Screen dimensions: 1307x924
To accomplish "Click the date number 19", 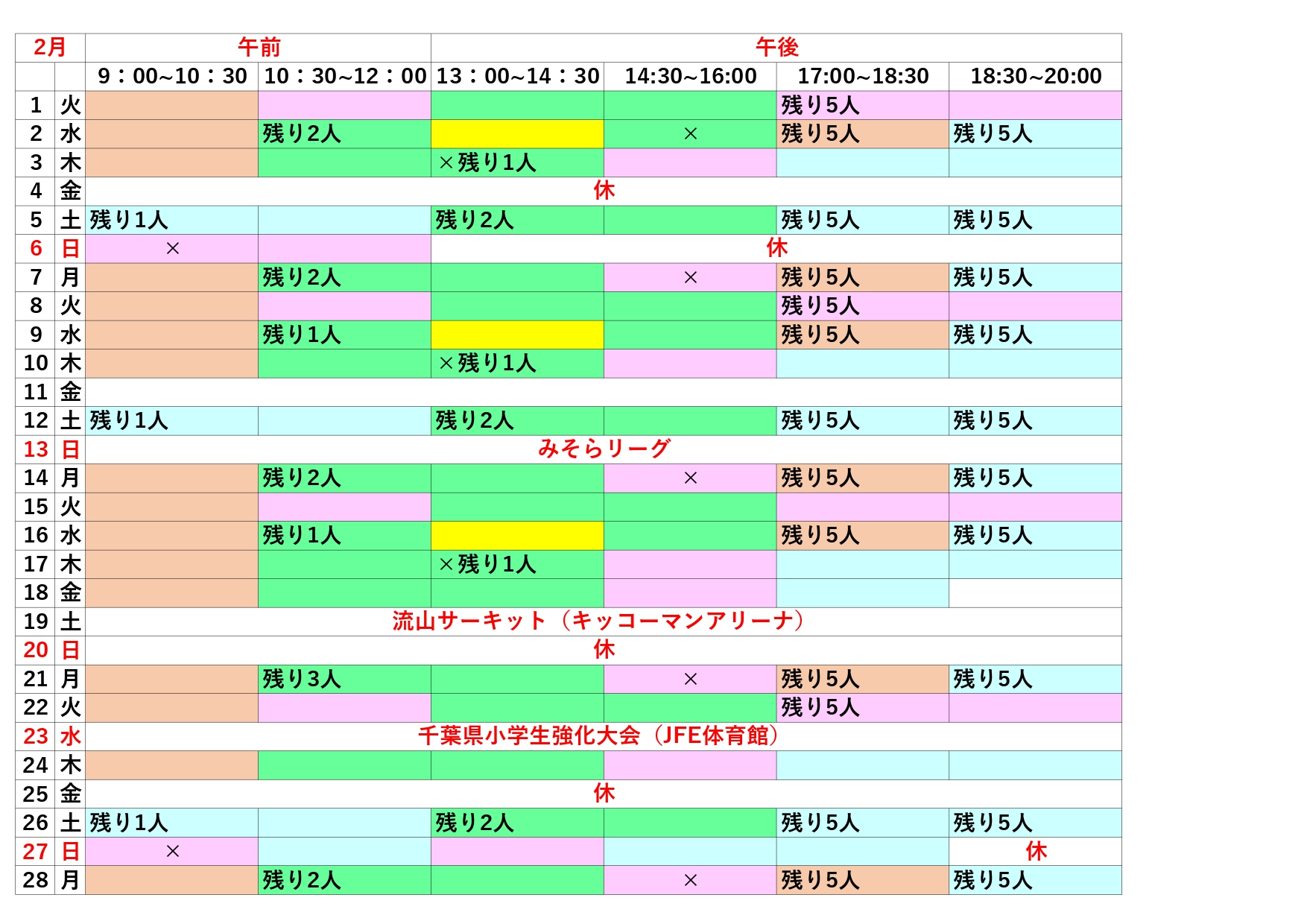I will [36, 621].
